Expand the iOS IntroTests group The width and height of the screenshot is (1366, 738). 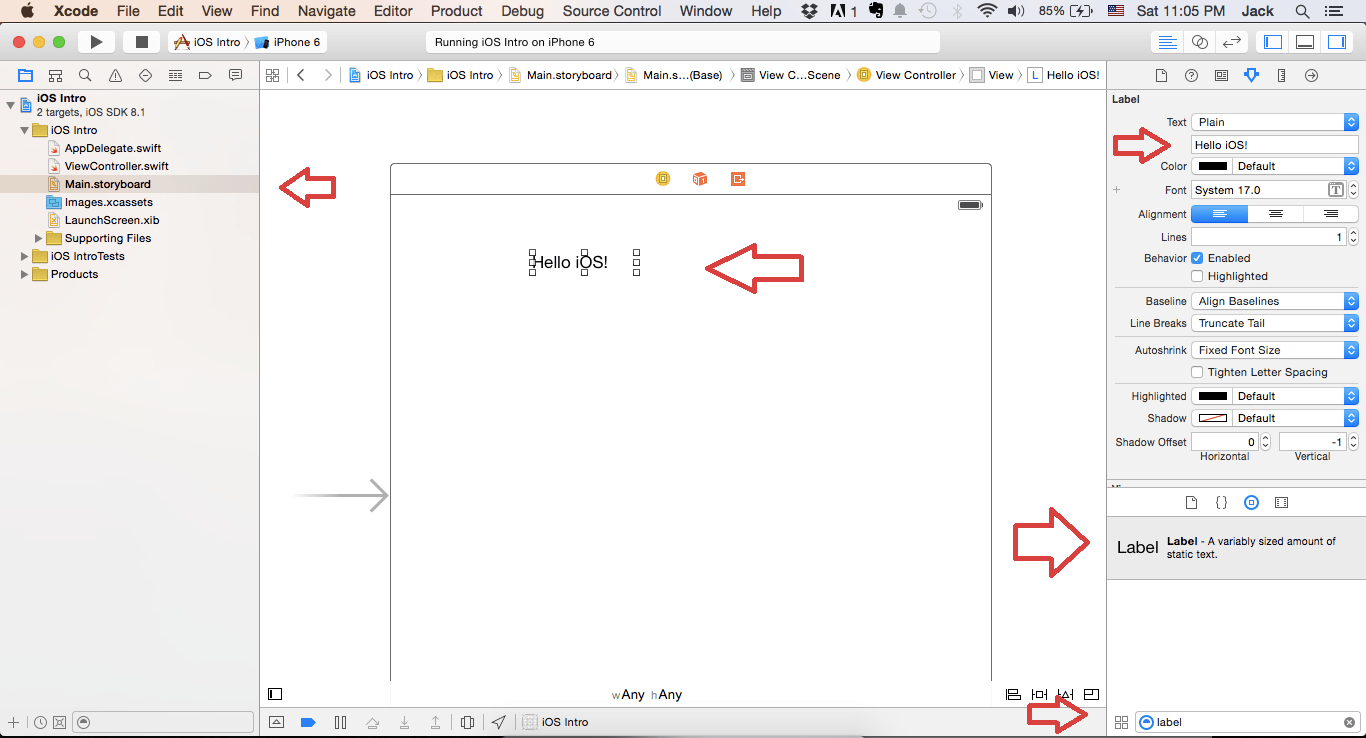pyautogui.click(x=25, y=256)
